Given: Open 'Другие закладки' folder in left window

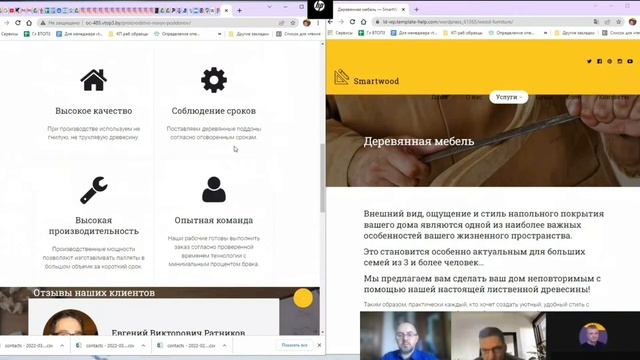Looking at the screenshot, I should pyautogui.click(x=249, y=34).
